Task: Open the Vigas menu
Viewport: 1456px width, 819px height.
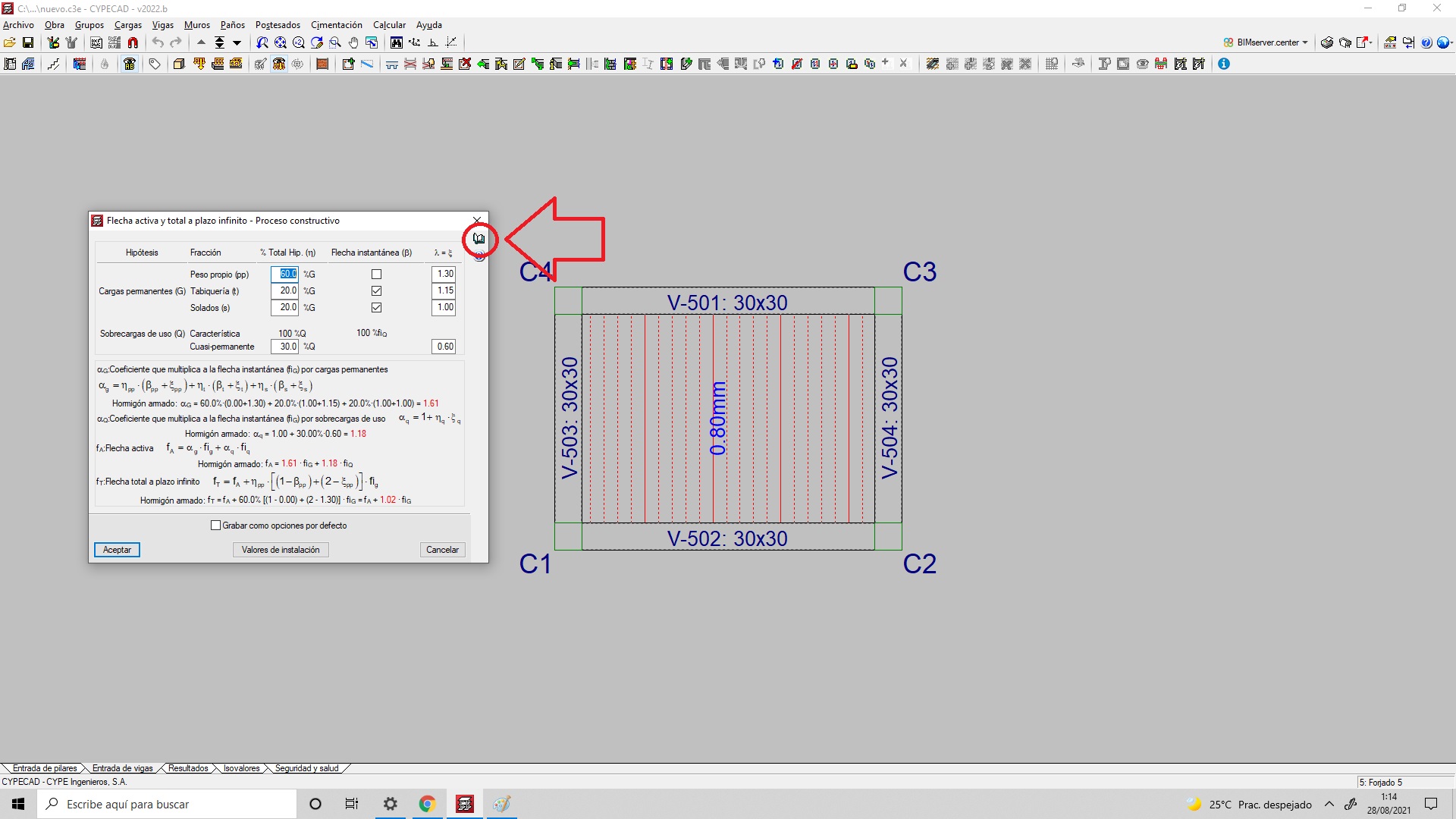Action: pyautogui.click(x=162, y=25)
